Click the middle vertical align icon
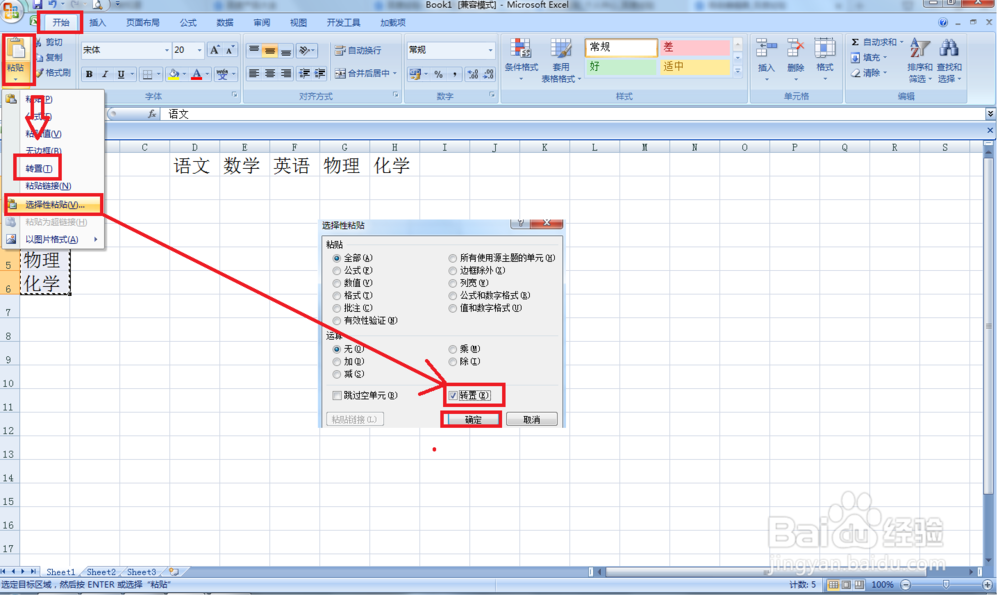 coord(270,50)
